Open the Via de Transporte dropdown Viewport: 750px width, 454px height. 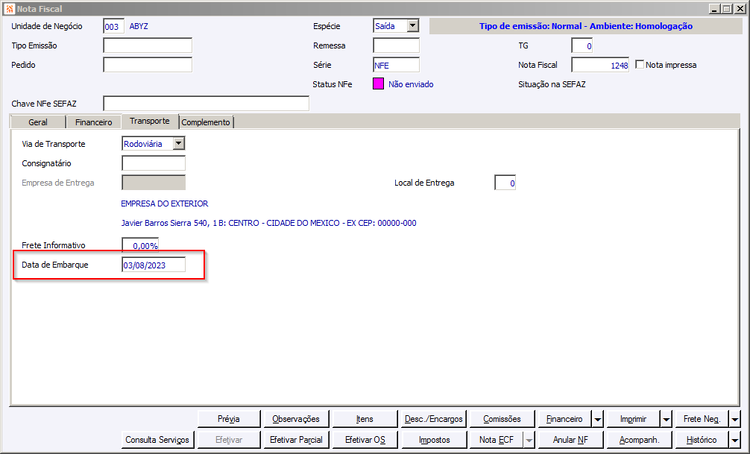point(179,143)
